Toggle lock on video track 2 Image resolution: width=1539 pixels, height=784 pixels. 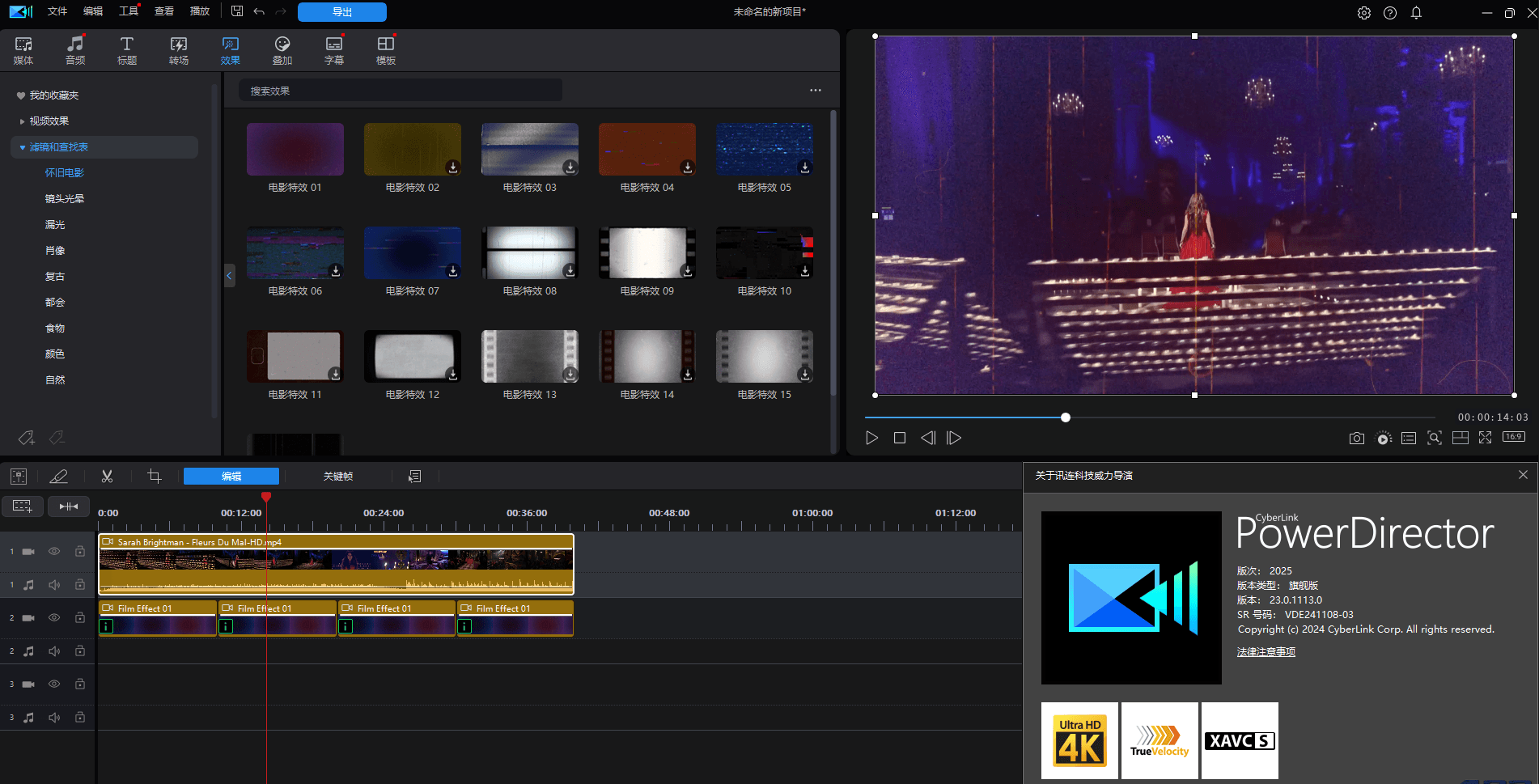80,618
